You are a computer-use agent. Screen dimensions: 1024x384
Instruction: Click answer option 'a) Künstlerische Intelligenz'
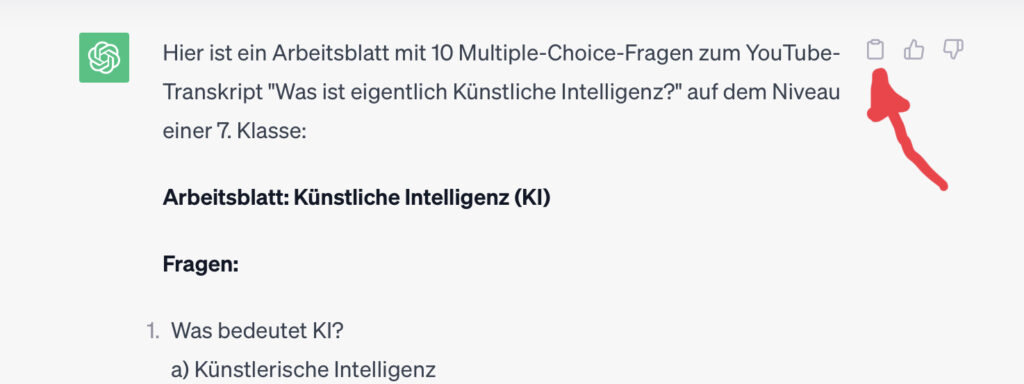pyautogui.click(x=303, y=370)
